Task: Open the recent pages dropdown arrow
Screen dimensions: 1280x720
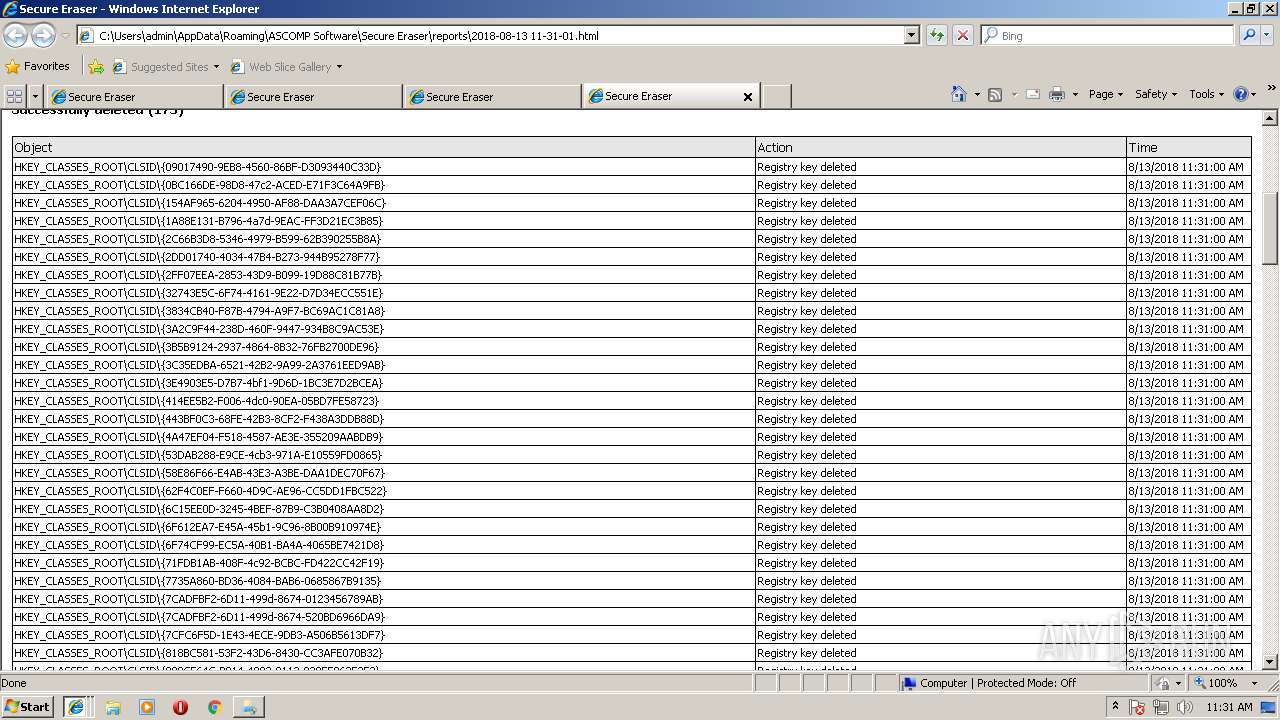Action: pyautogui.click(x=65, y=36)
